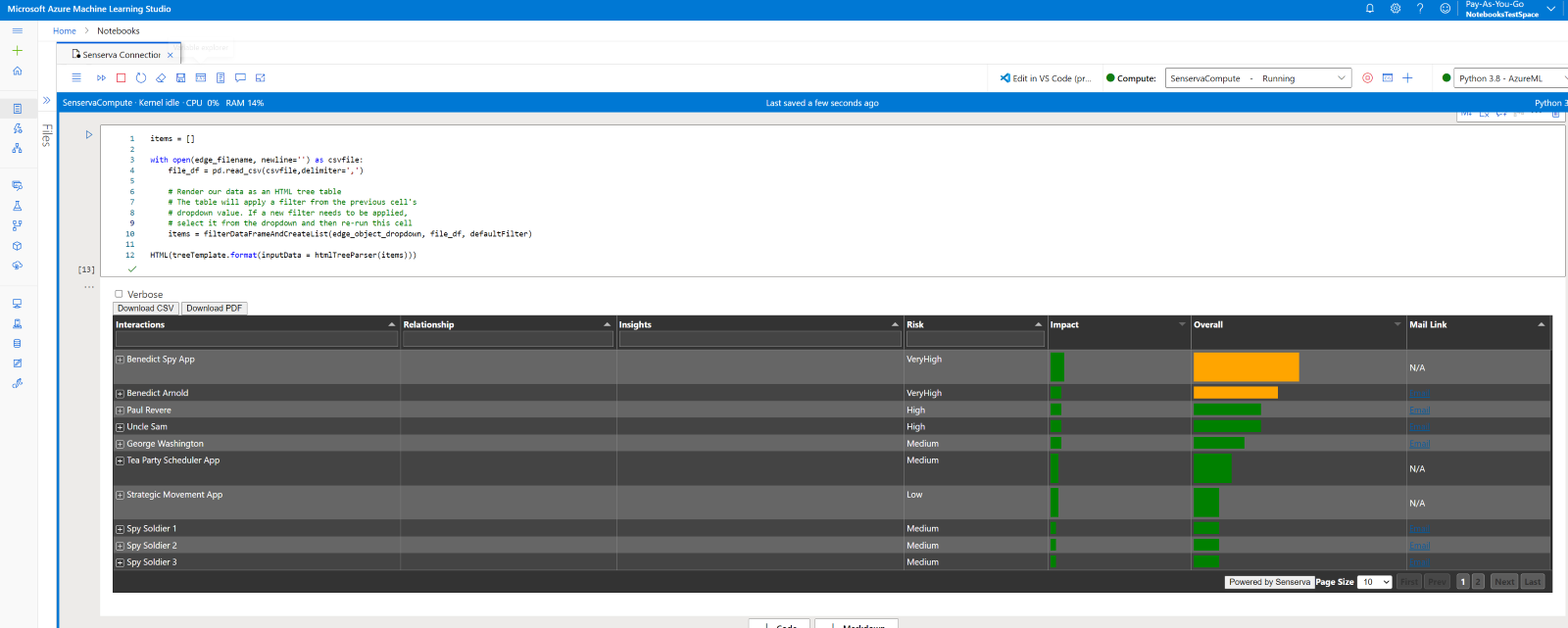
Task: Run all cells using the double-arrow icon
Action: click(101, 77)
